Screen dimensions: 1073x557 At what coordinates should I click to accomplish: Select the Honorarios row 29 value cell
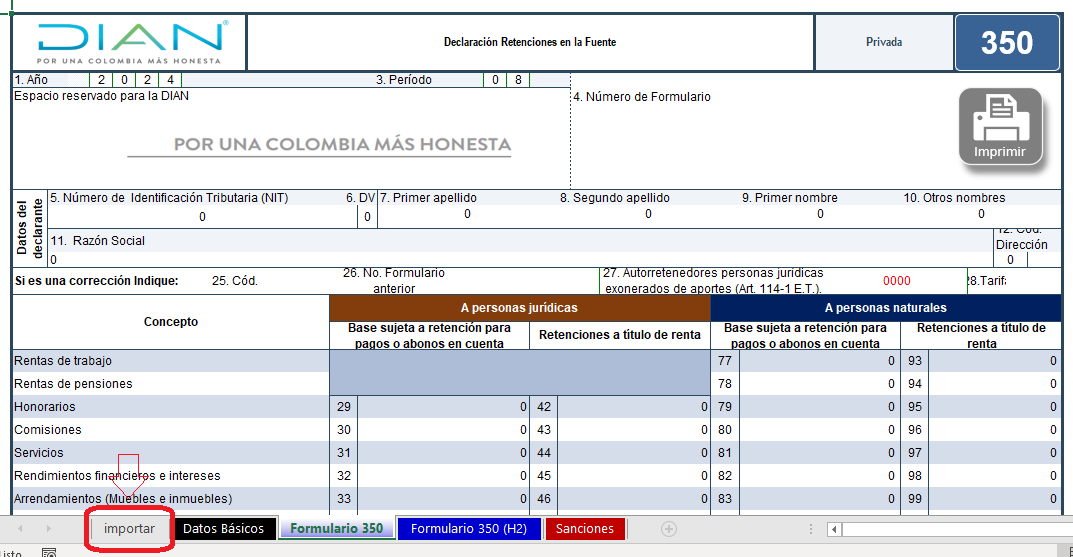pos(443,407)
